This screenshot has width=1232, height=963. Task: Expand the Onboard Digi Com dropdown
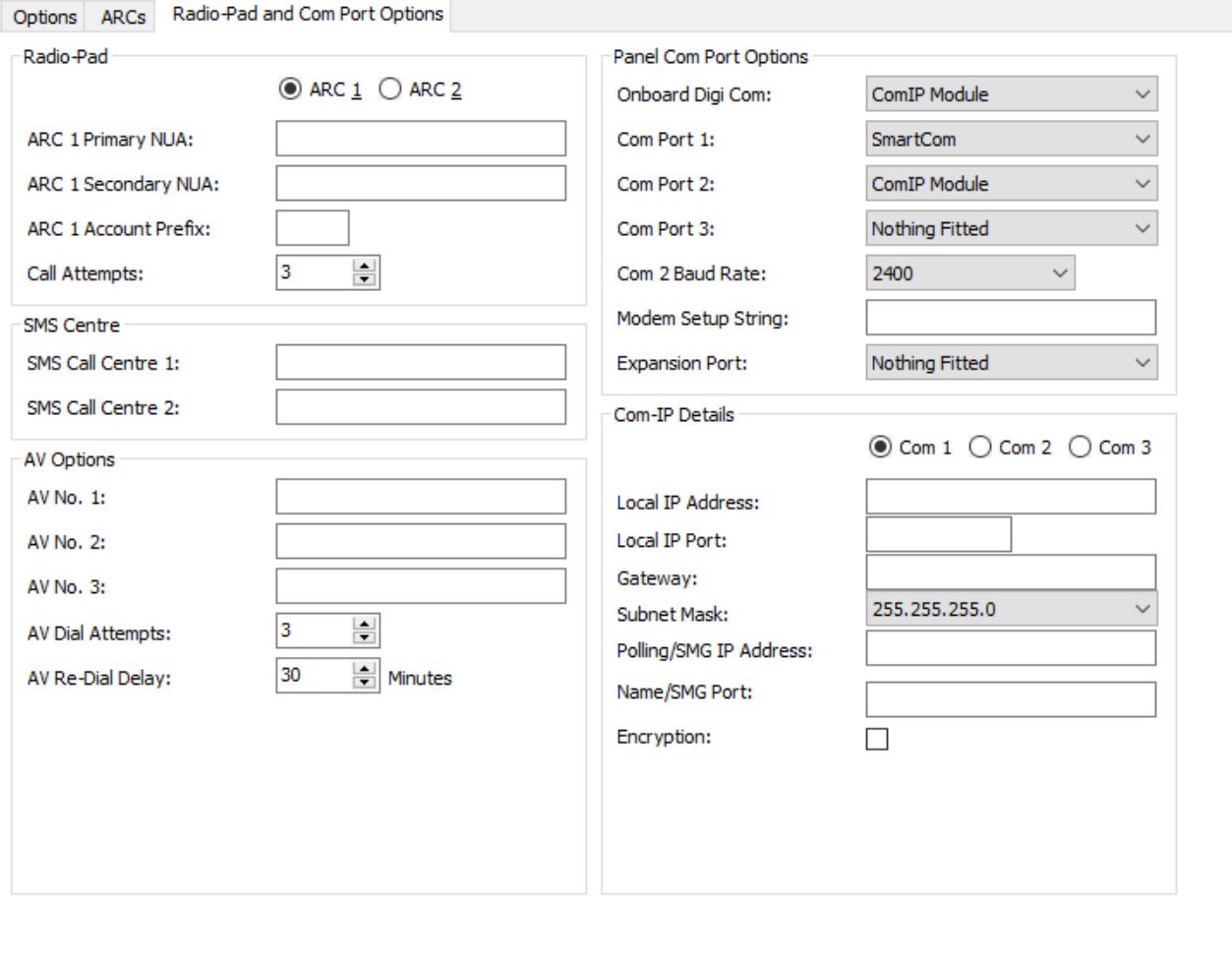[1011, 94]
